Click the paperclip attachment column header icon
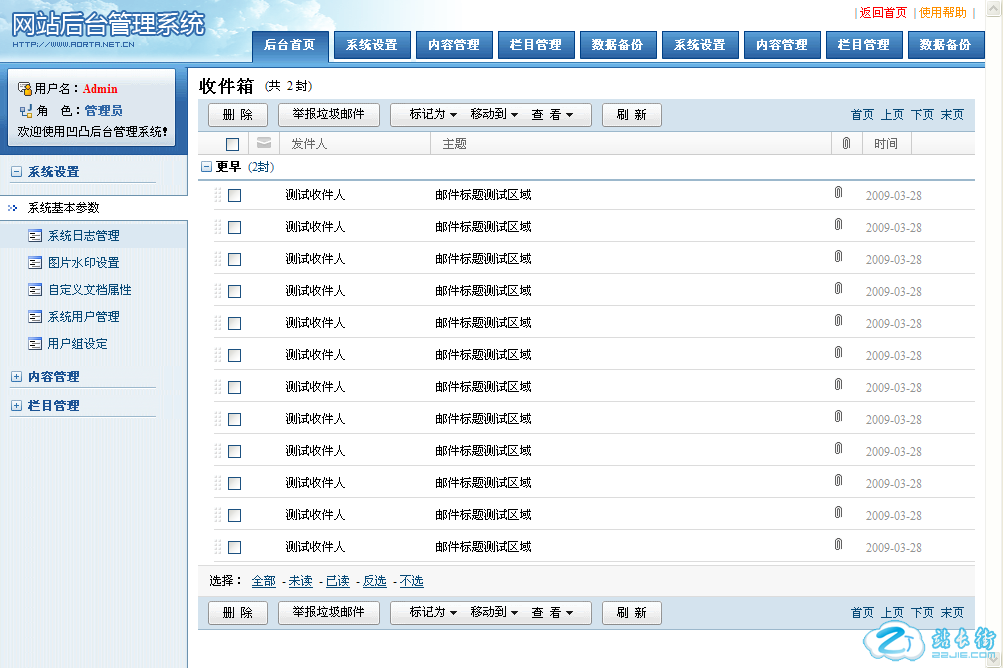1004x668 pixels. click(845, 143)
